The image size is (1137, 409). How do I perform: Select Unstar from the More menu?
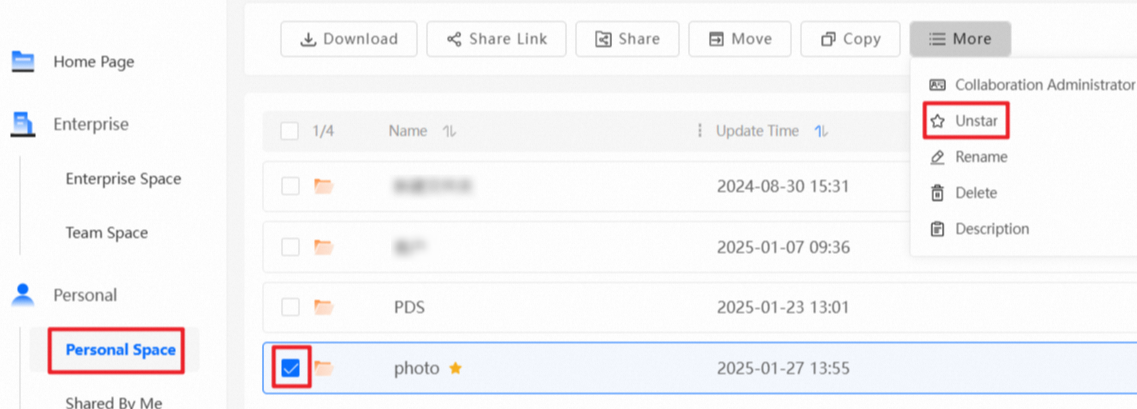[966, 121]
